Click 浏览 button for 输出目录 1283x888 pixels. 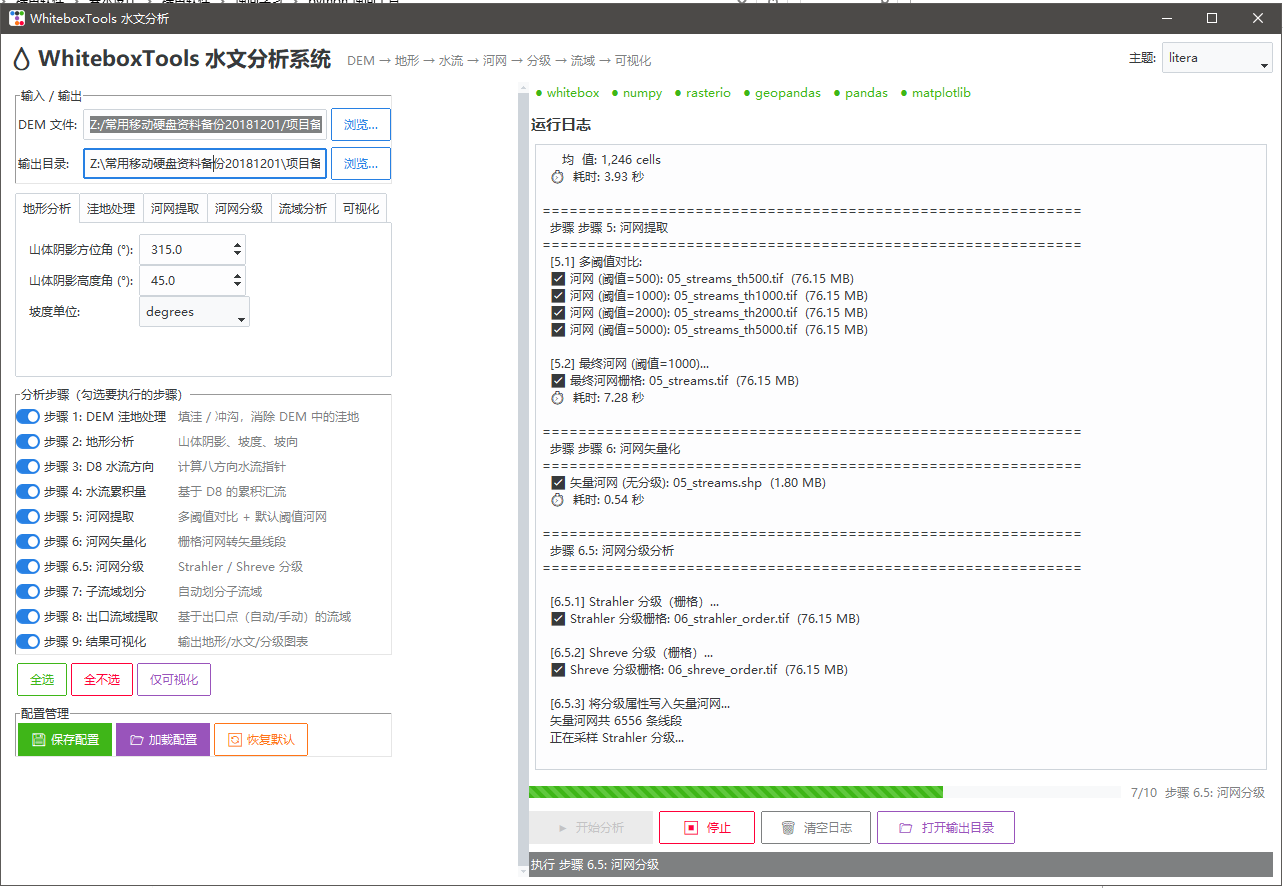(361, 164)
